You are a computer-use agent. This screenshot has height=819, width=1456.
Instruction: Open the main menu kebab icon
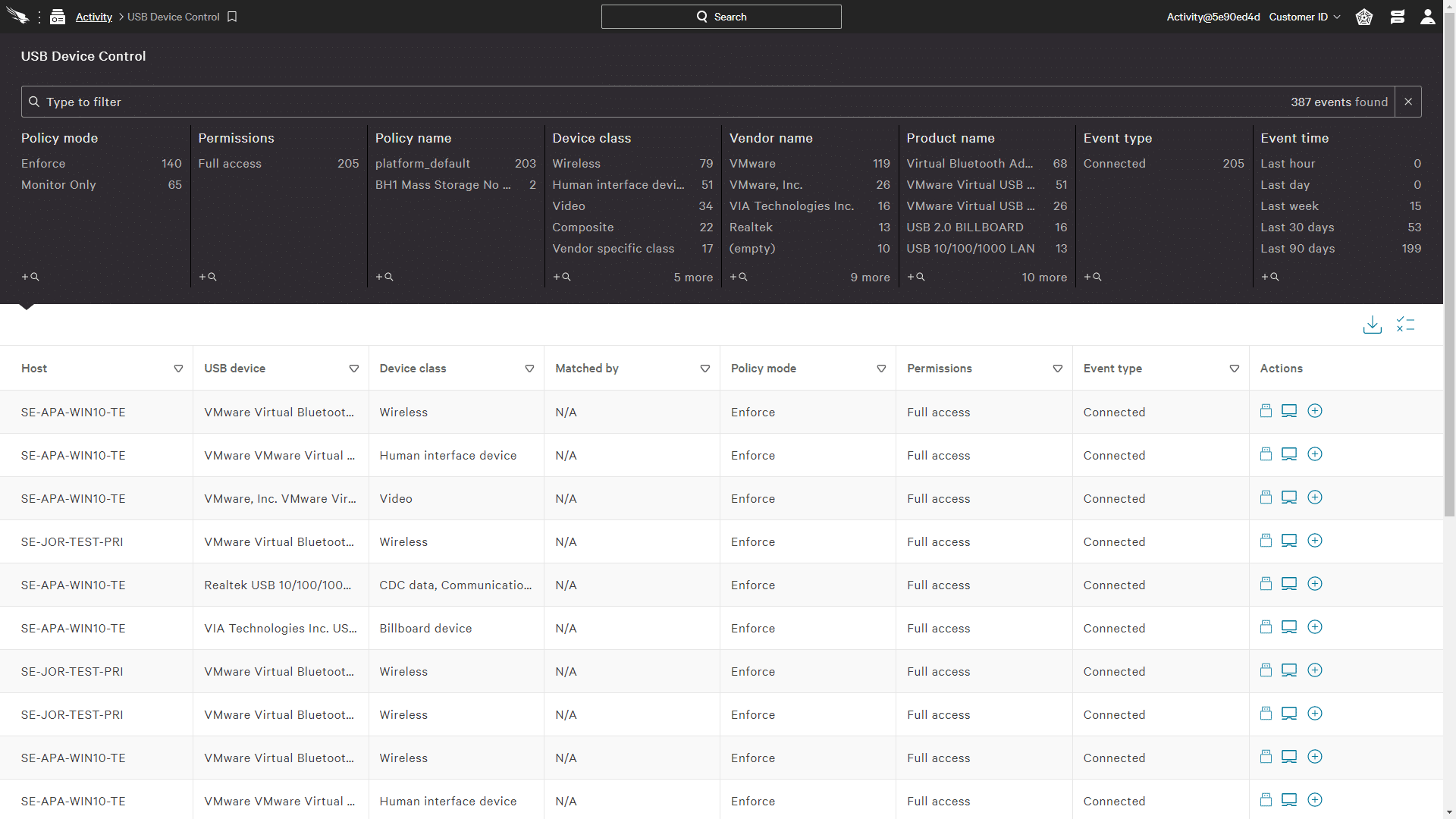tap(39, 17)
